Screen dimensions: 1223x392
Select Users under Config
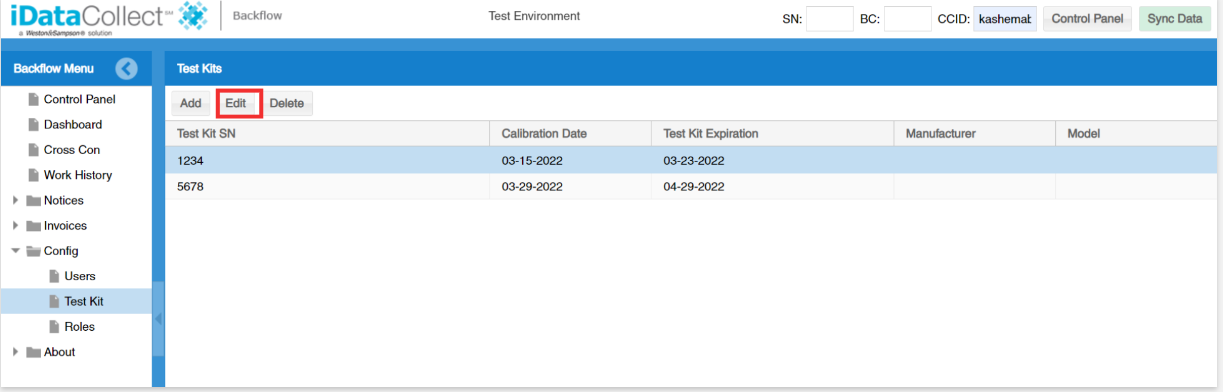coord(80,276)
